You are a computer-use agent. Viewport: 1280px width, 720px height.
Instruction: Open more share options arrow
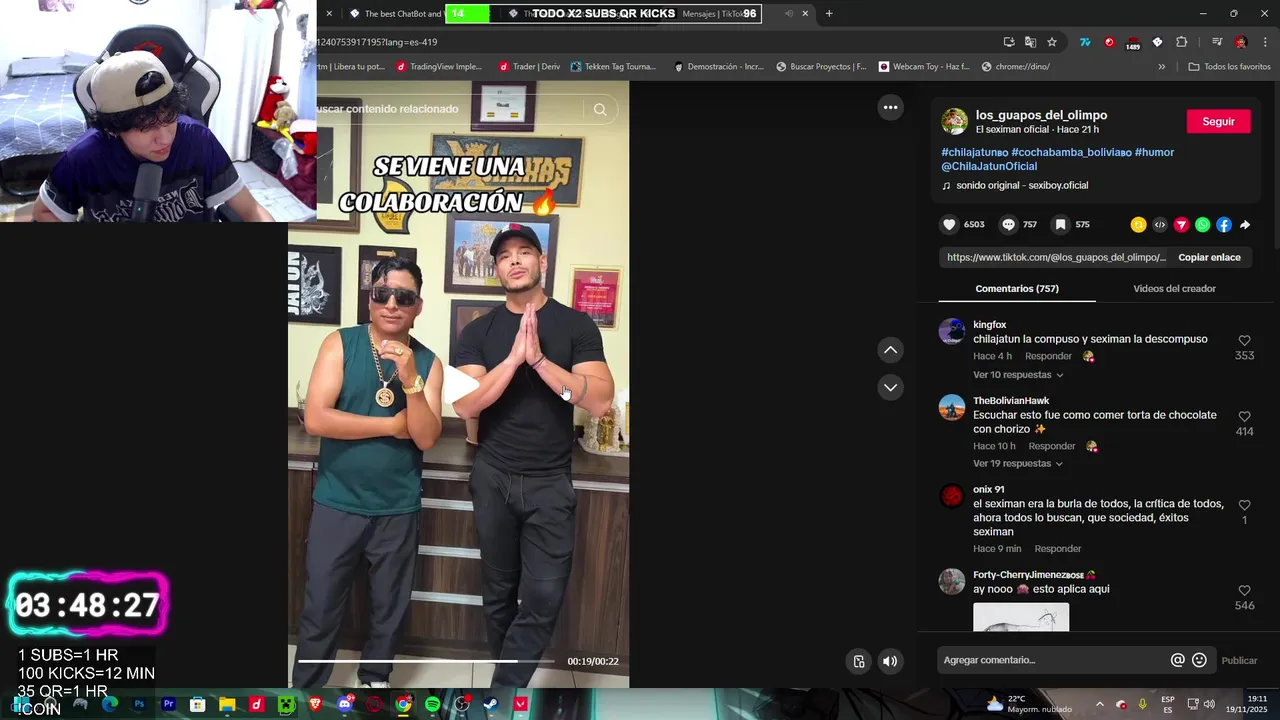point(1245,225)
